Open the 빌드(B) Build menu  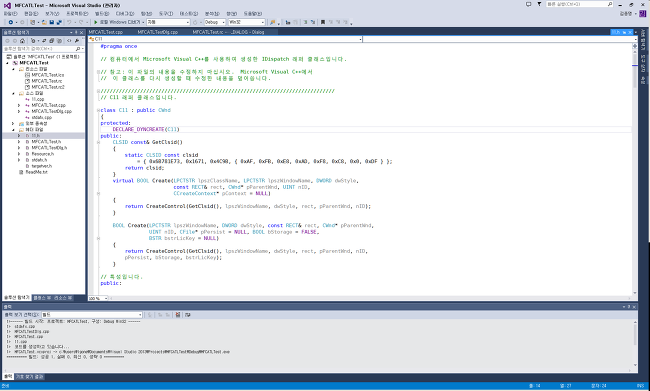pos(102,14)
